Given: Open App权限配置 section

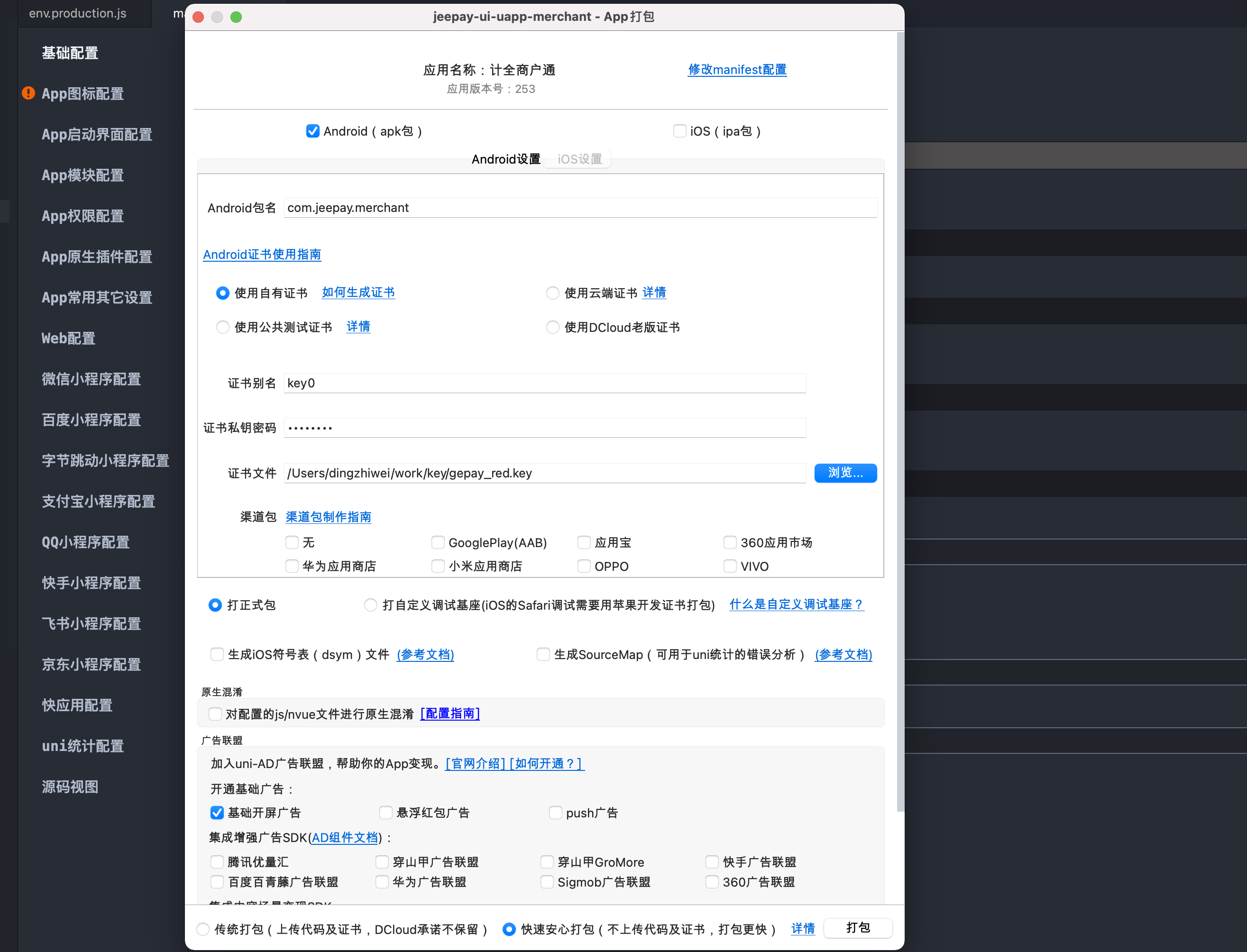Looking at the screenshot, I should click(x=83, y=216).
